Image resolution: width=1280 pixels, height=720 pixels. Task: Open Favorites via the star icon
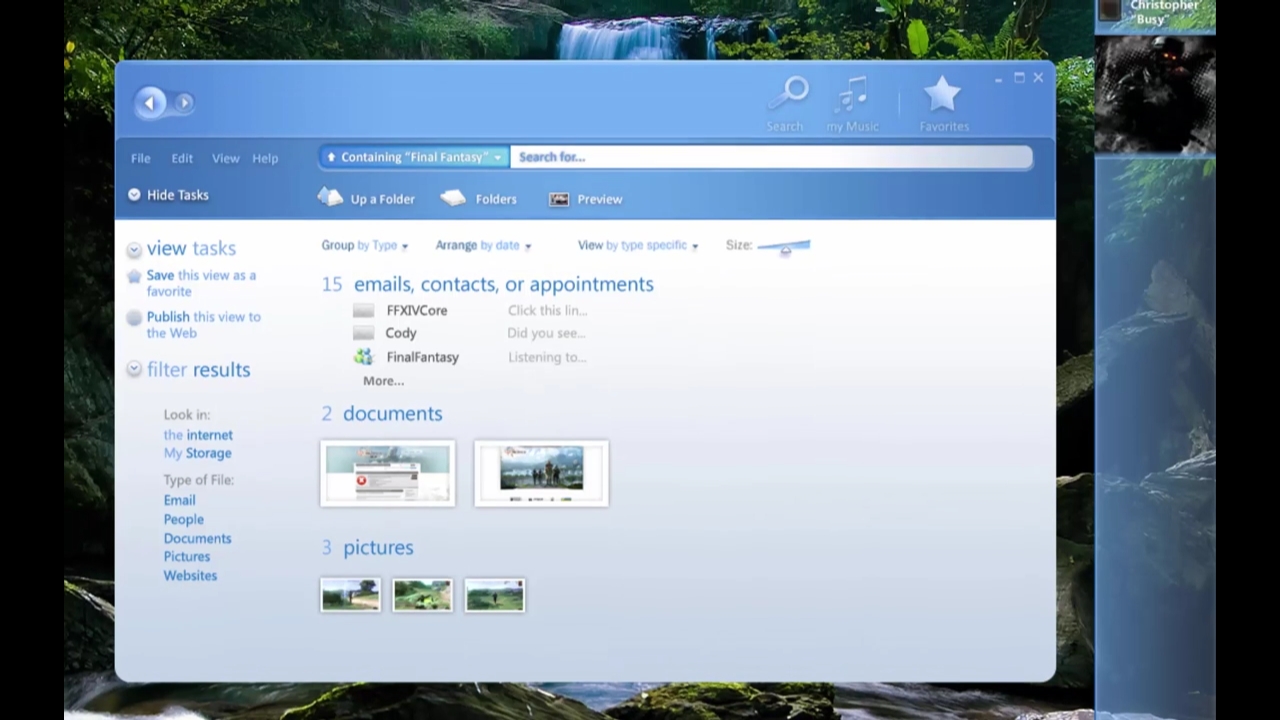(942, 94)
